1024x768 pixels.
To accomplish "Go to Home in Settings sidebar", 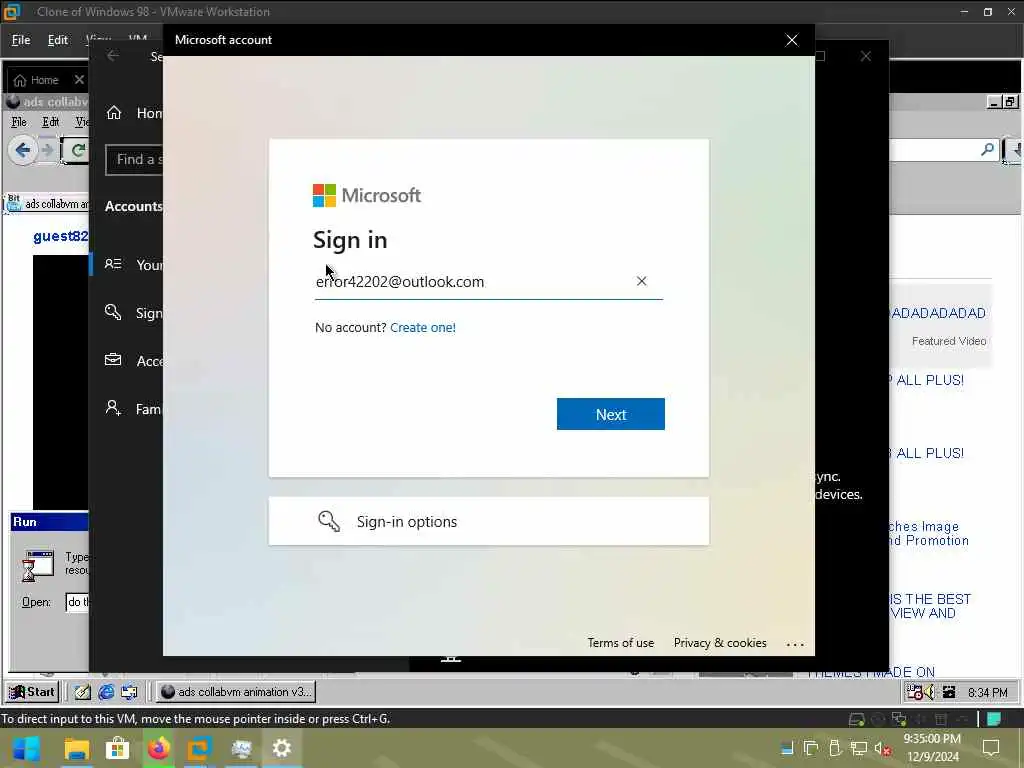I will [x=134, y=113].
